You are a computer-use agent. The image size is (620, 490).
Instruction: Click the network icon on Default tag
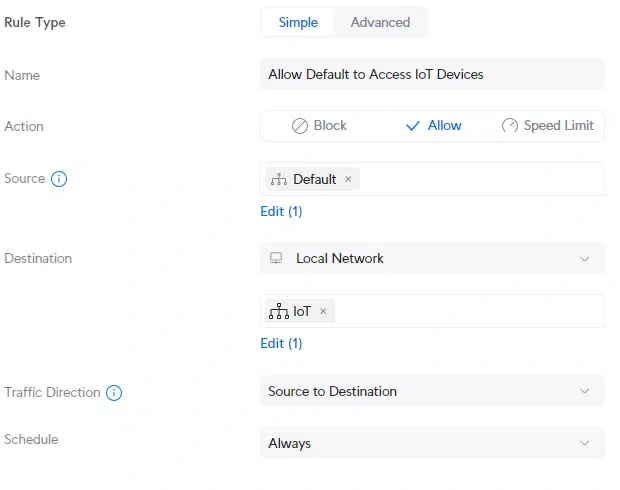(x=279, y=179)
